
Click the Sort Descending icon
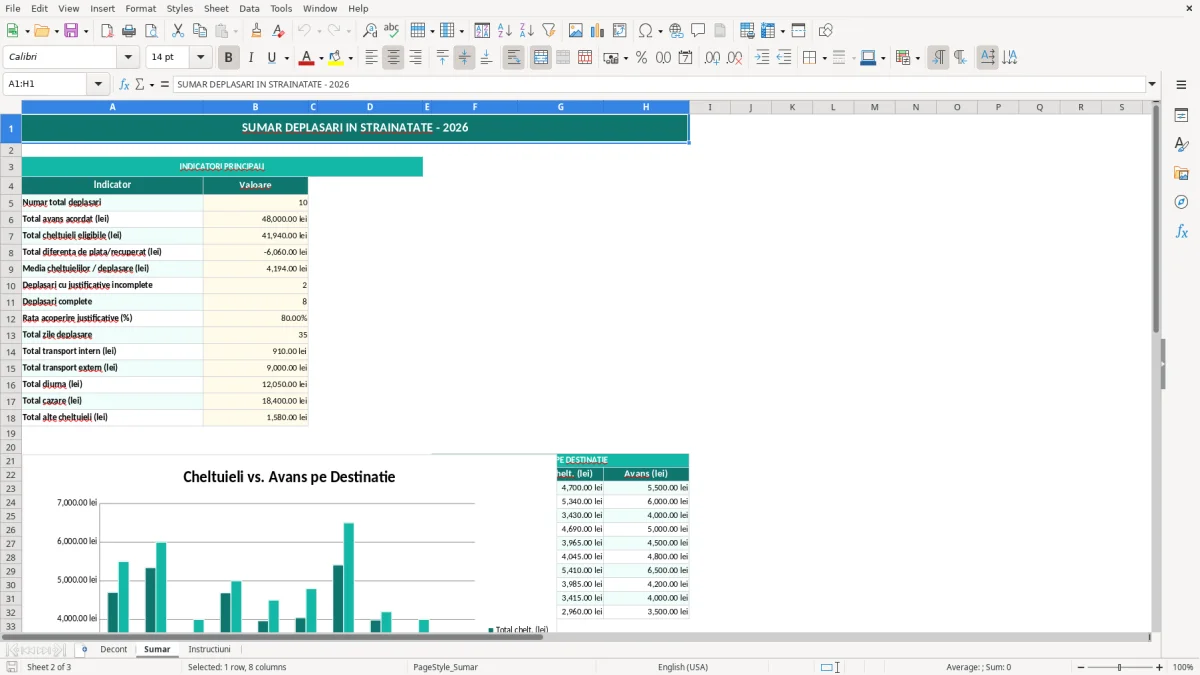pyautogui.click(x=526, y=31)
